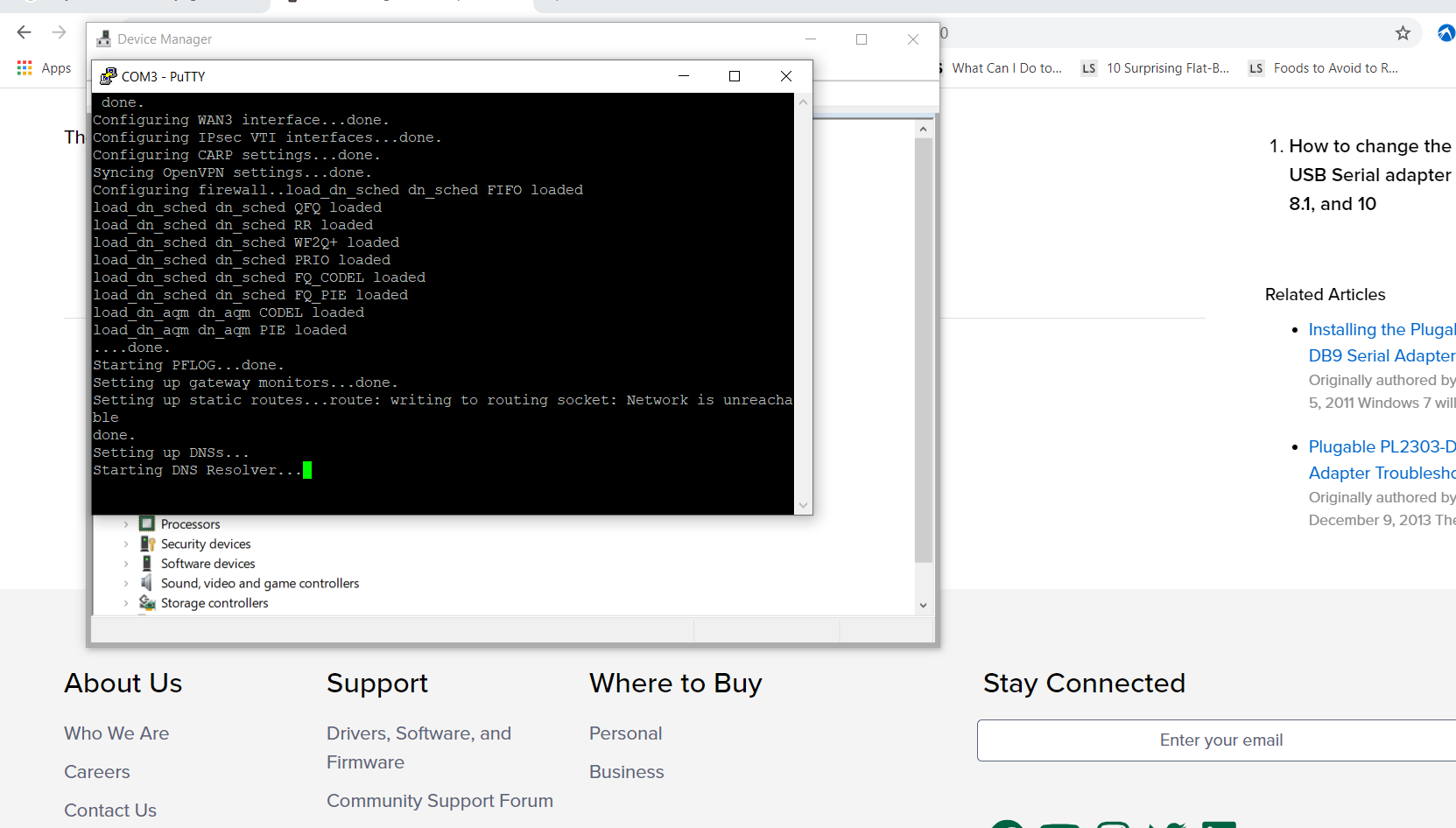Click PuTTY terminal scrollbar down arrow
The height and width of the screenshot is (828, 1456).
pos(803,505)
